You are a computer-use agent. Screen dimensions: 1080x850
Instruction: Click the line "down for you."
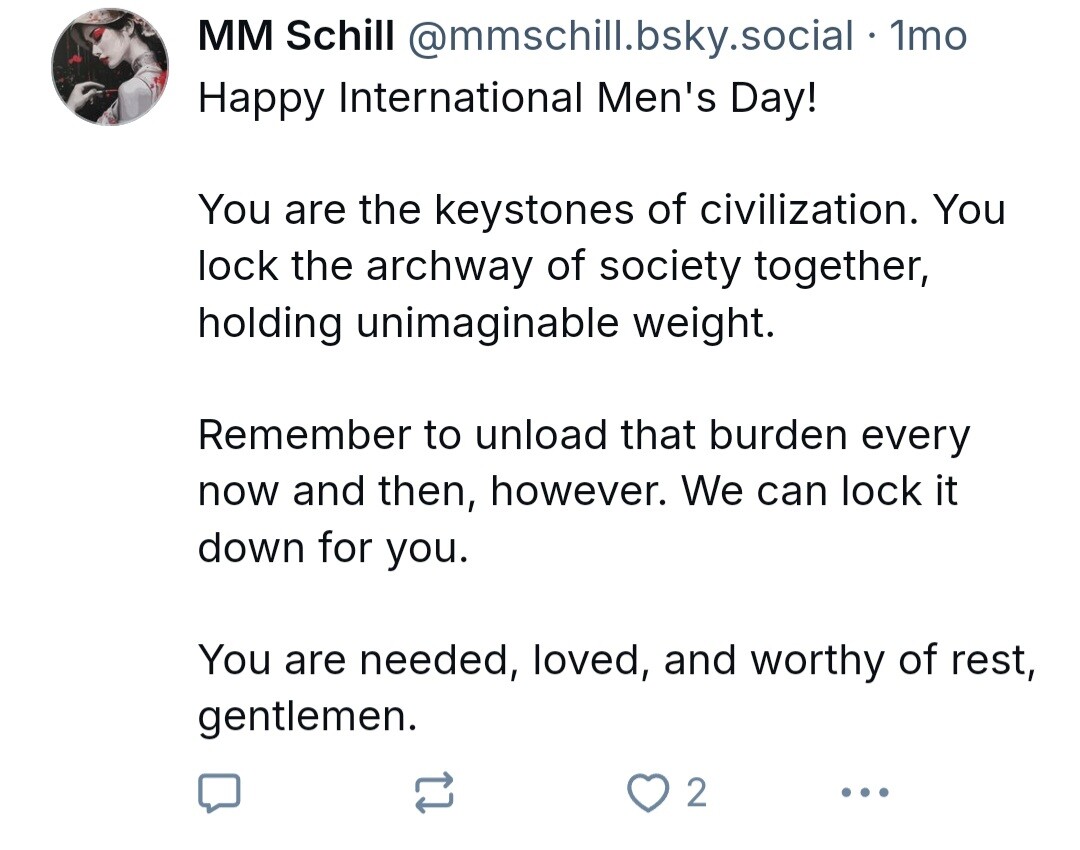(x=333, y=548)
